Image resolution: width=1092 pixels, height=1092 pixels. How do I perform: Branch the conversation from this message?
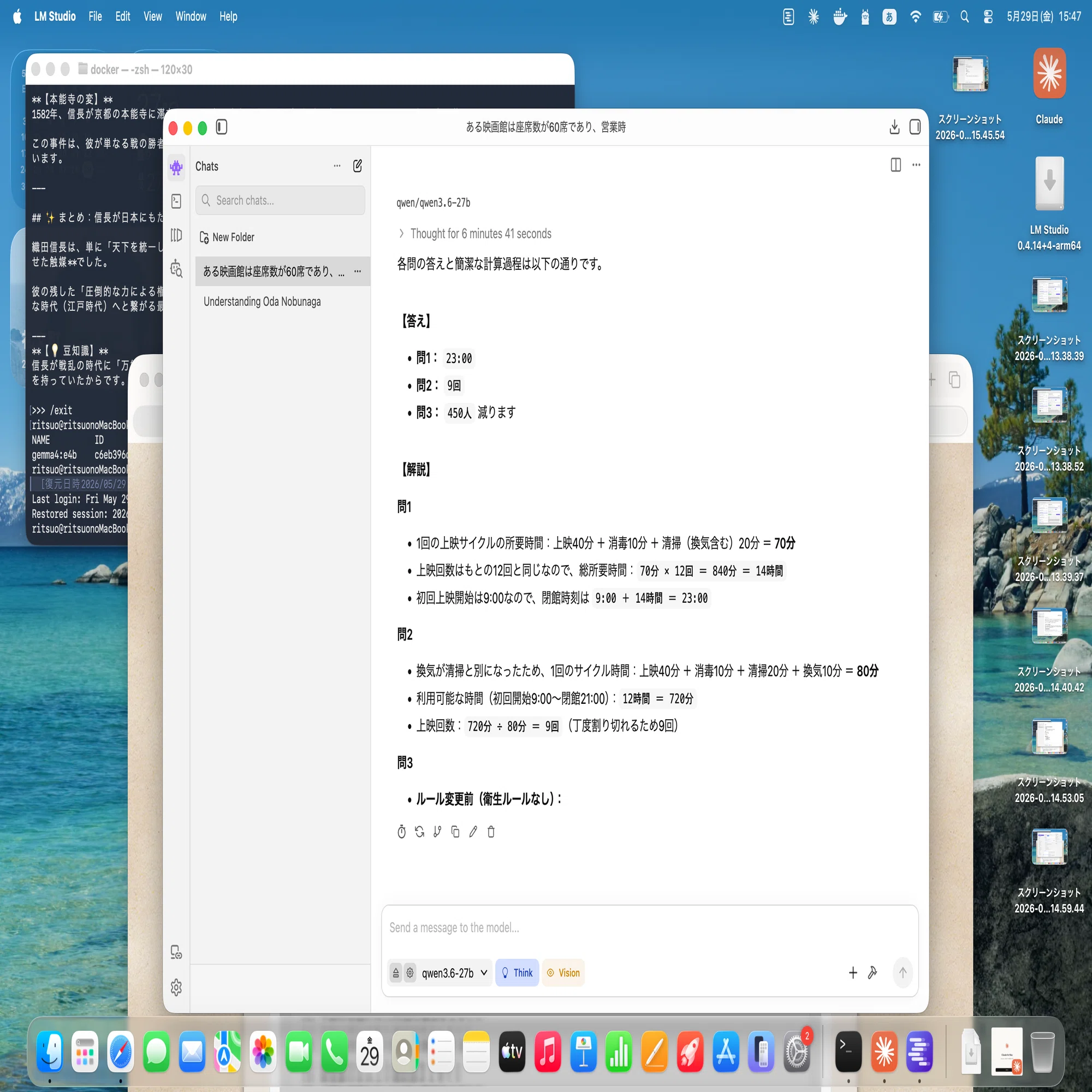pos(437,832)
